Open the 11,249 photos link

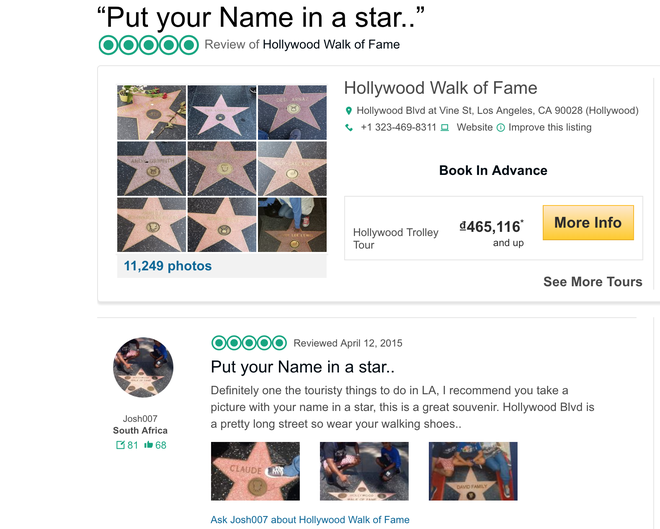(168, 266)
